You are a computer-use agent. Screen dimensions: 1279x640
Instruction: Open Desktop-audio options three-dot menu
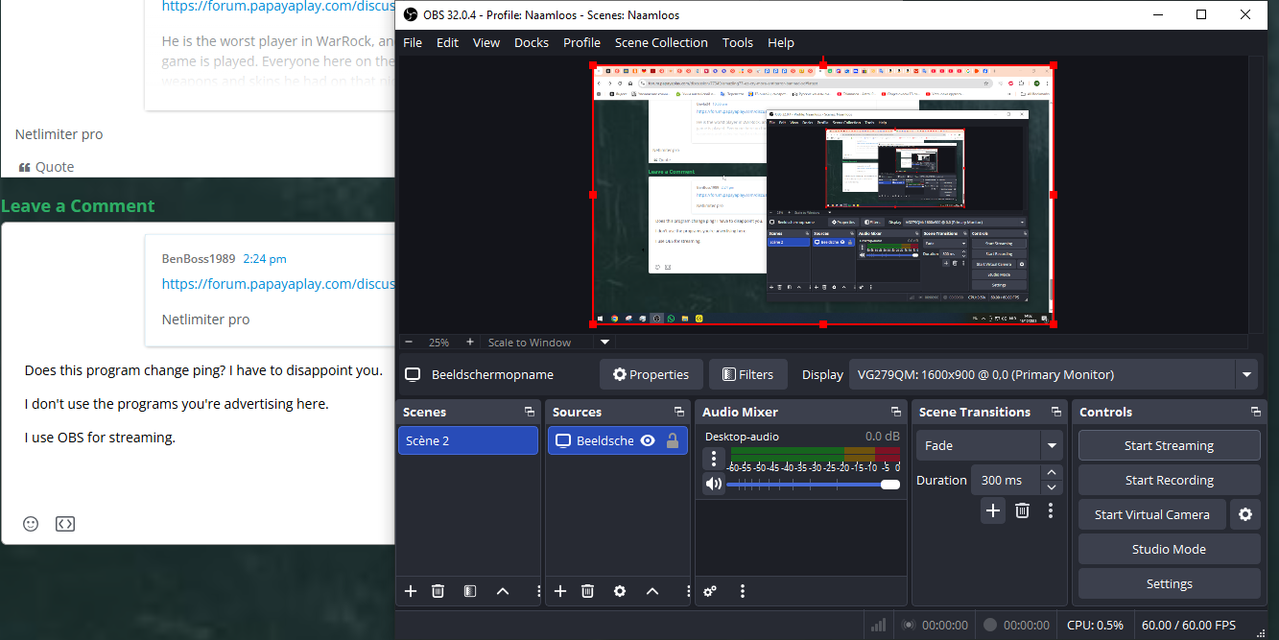click(713, 458)
